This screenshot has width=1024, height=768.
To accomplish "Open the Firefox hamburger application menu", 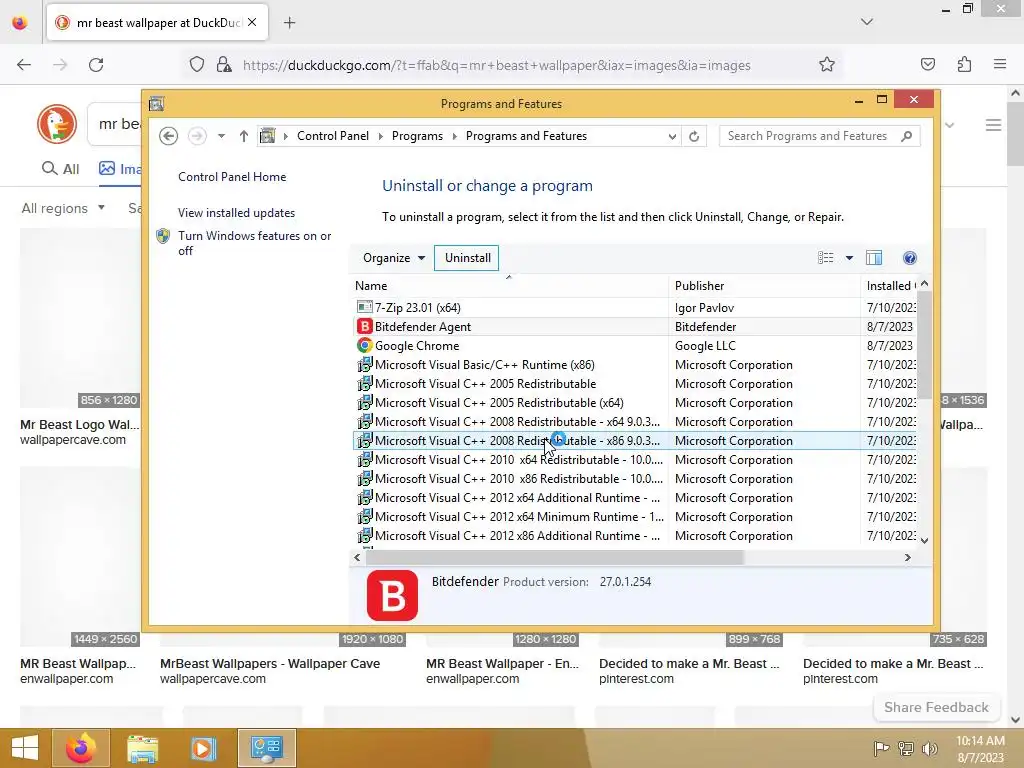I will (x=999, y=64).
